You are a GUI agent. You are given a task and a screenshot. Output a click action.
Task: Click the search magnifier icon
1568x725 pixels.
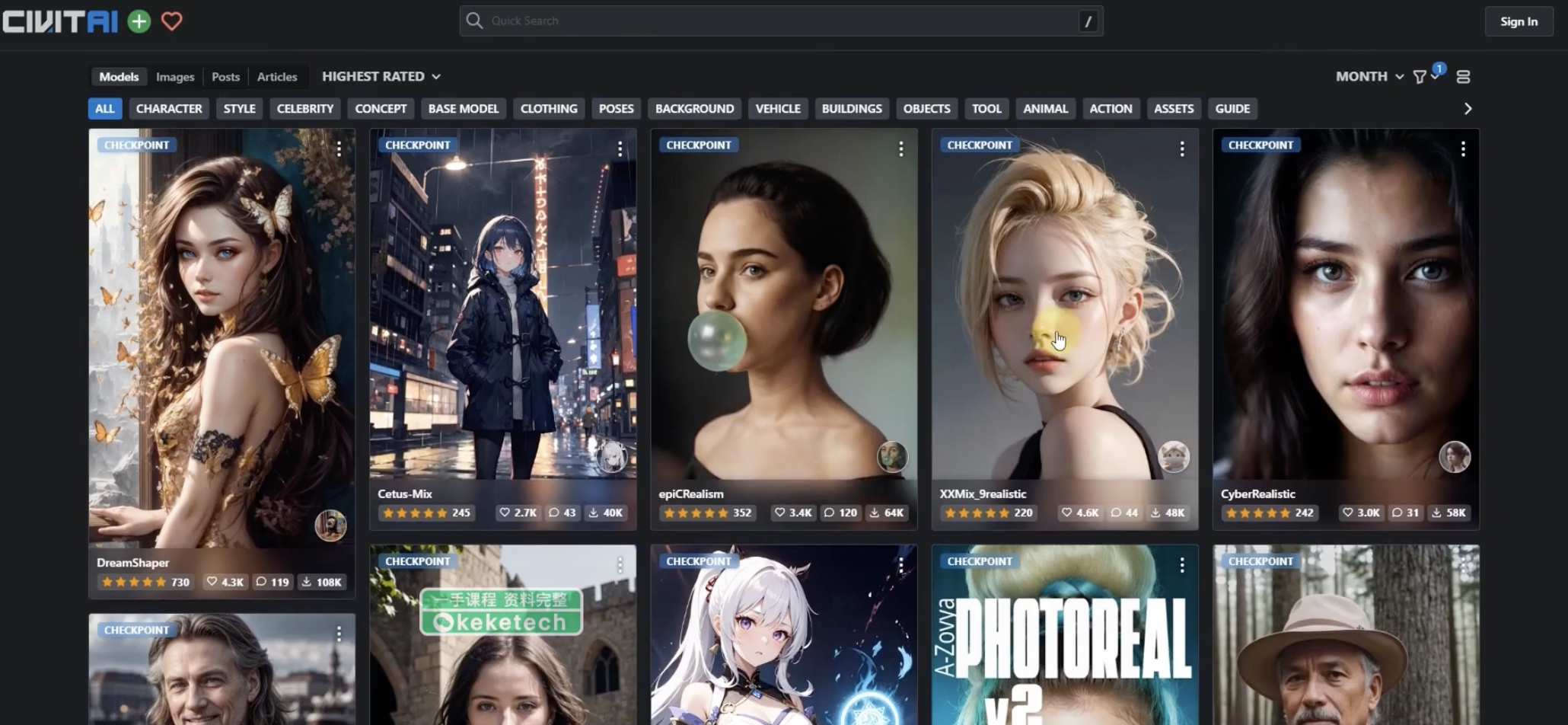pos(474,21)
